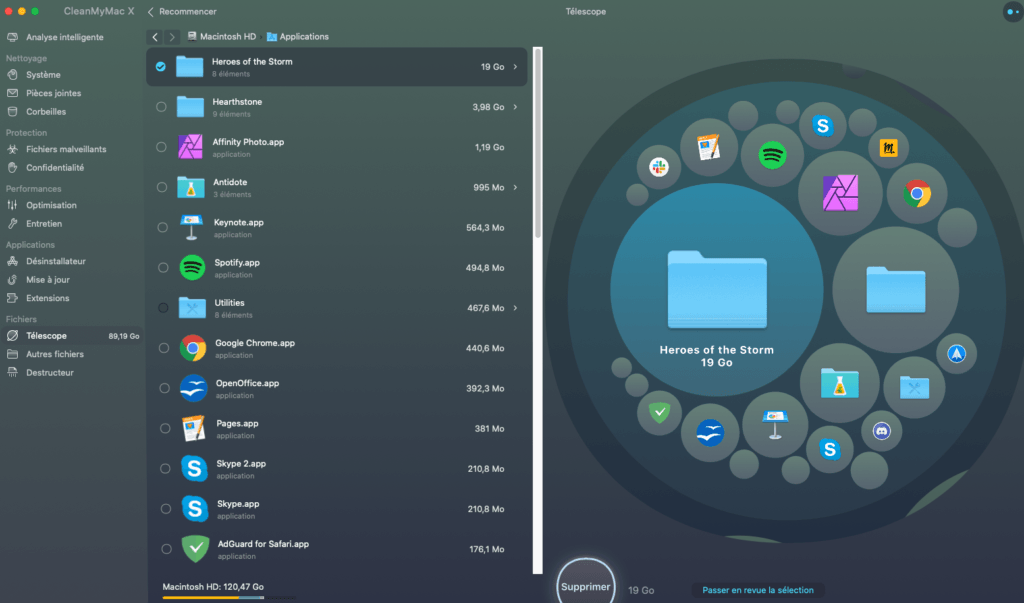Go to Optimisation under Performances
Viewport: 1024px width, 603px height.
pyautogui.click(x=51, y=205)
